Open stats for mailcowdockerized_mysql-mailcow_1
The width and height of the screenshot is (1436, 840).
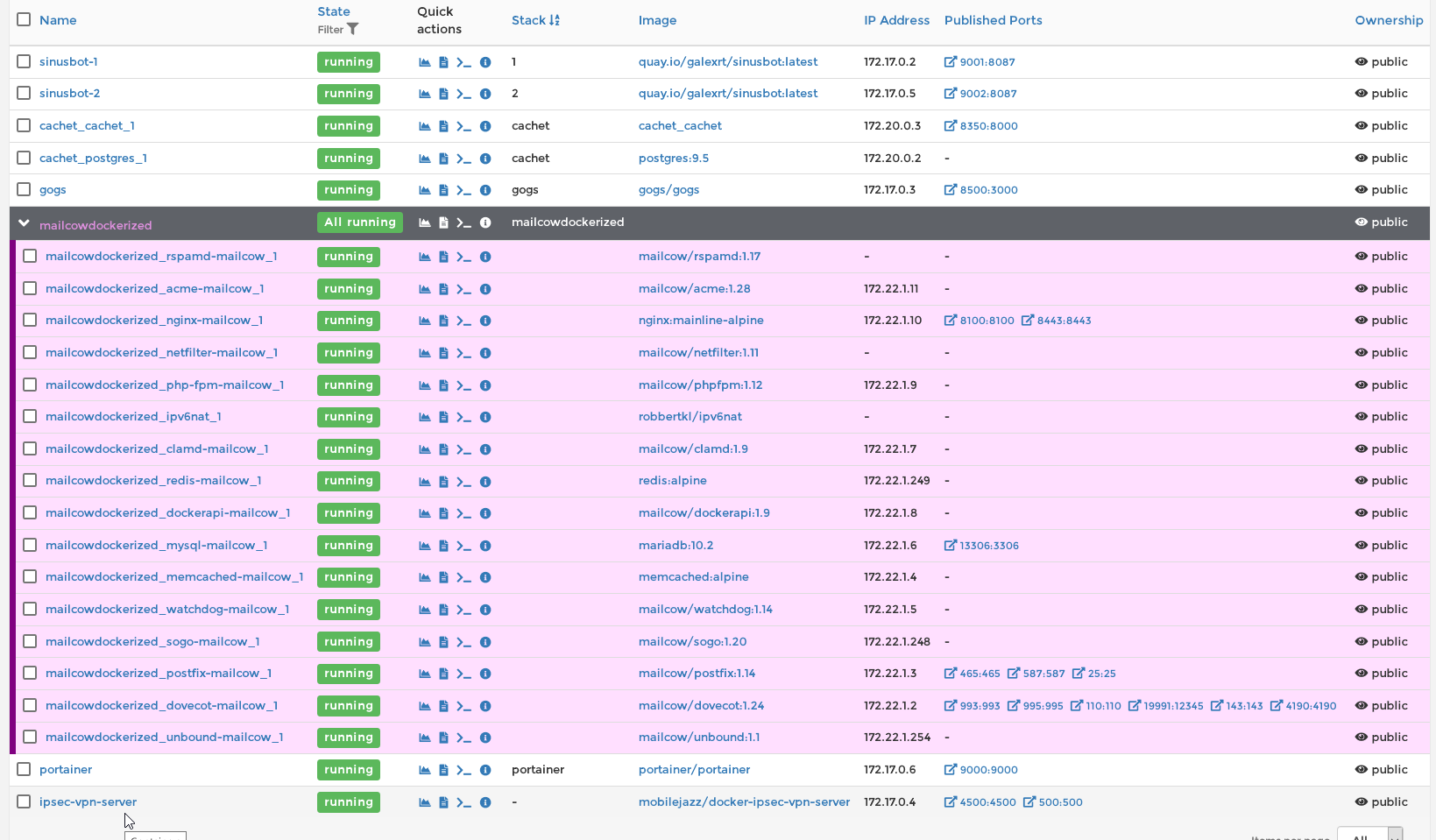pos(423,545)
